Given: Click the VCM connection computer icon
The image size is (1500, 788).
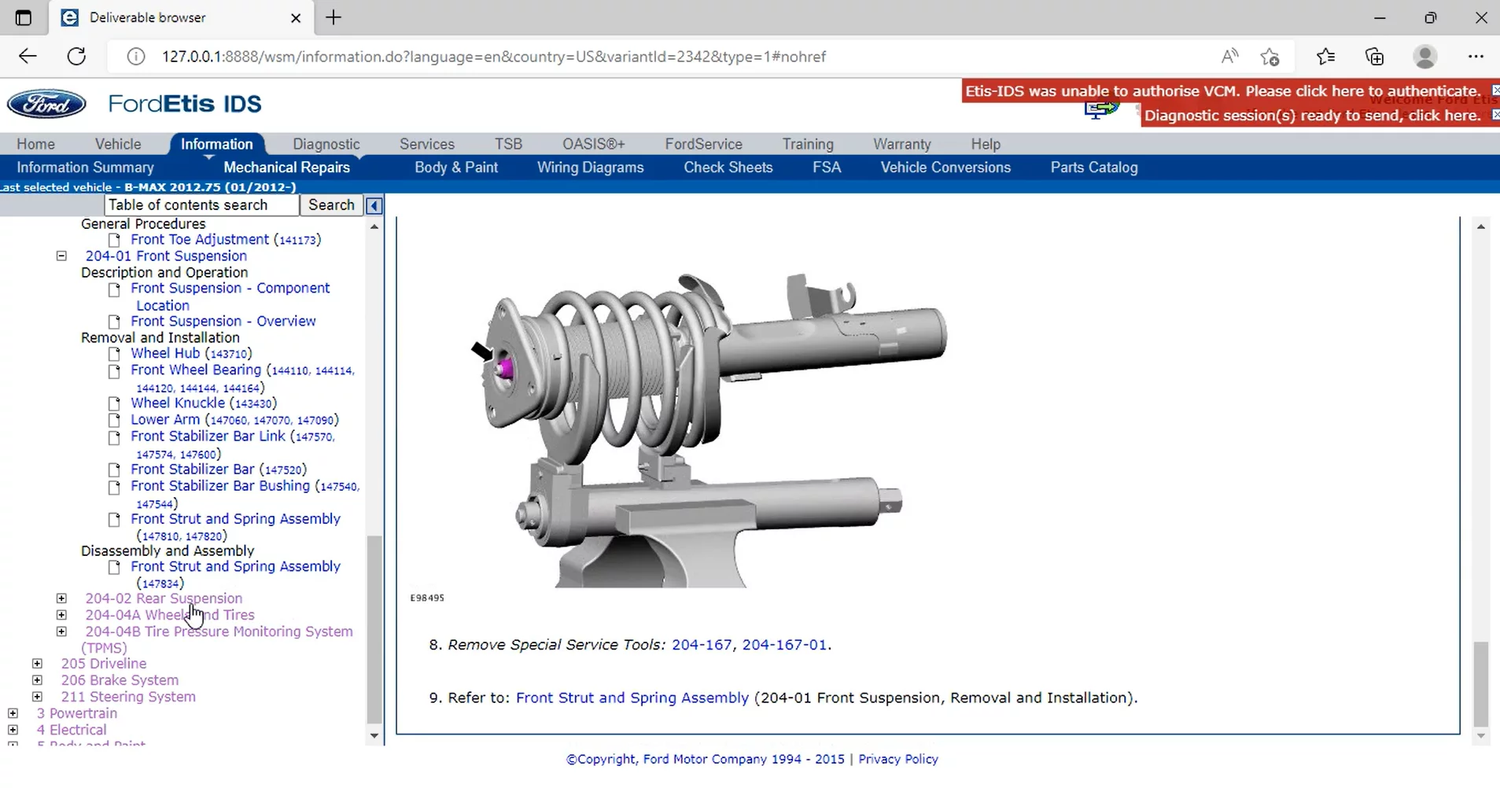Looking at the screenshot, I should (1100, 109).
